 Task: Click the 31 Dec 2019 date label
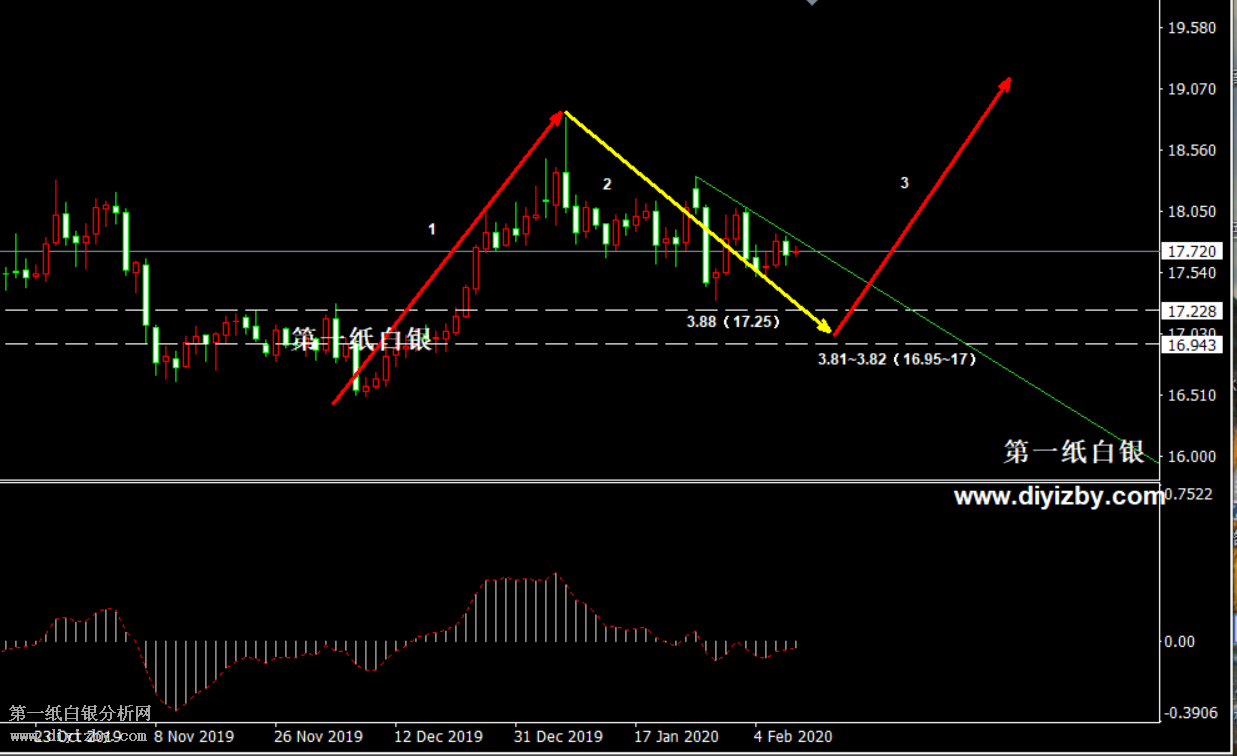point(558,737)
